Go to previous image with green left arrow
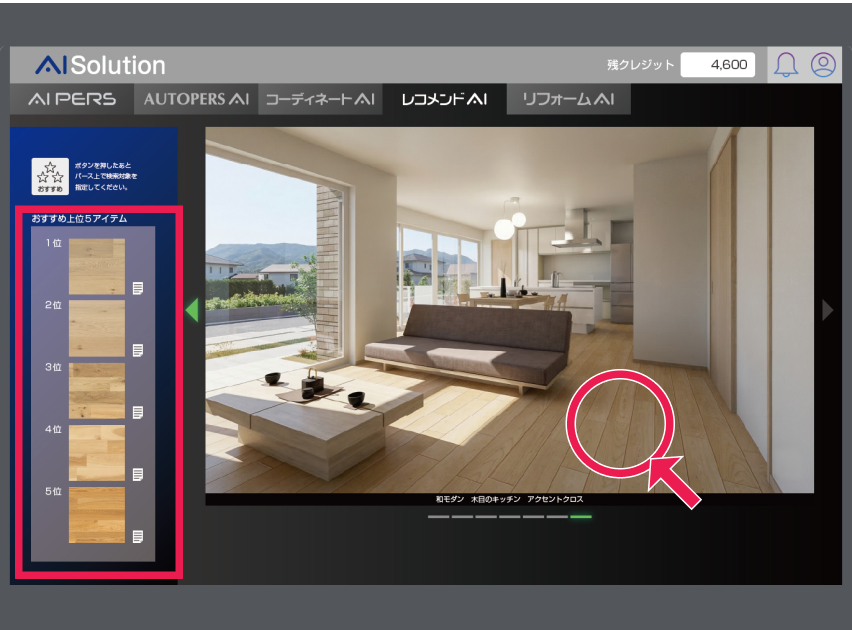 click(x=192, y=310)
